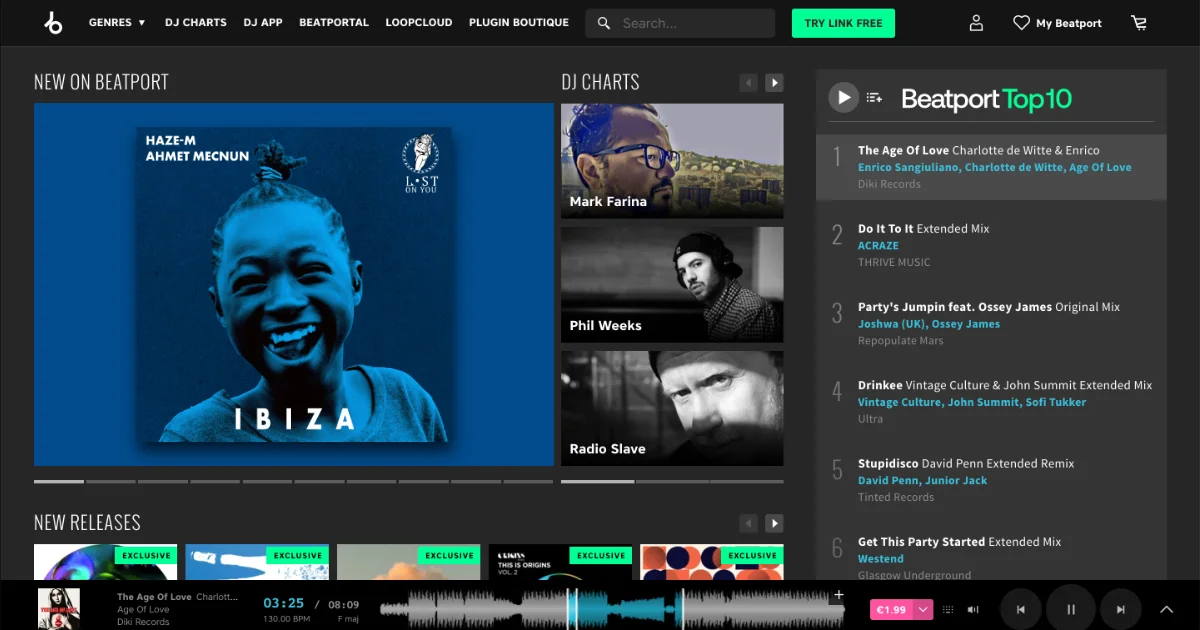This screenshot has height=630, width=1200.
Task: Add Top 10 tracks to queue
Action: coord(875,97)
